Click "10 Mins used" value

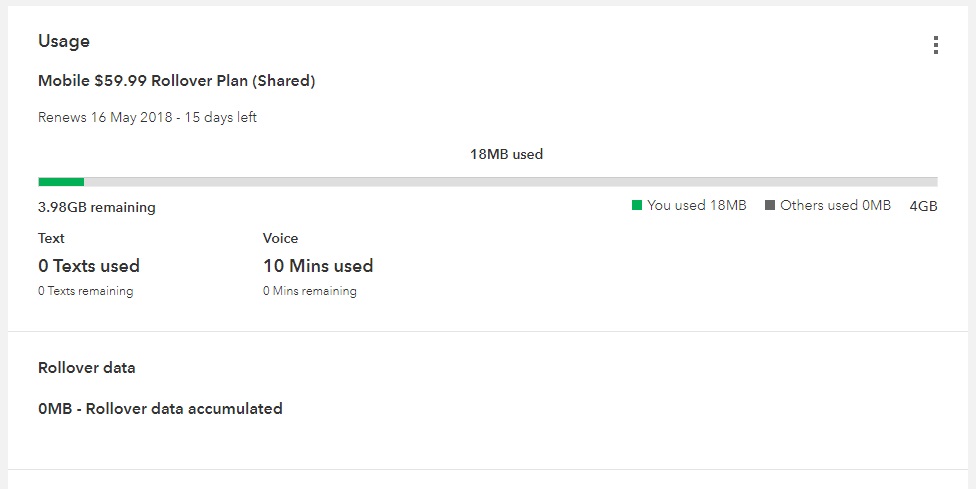pyautogui.click(x=318, y=266)
